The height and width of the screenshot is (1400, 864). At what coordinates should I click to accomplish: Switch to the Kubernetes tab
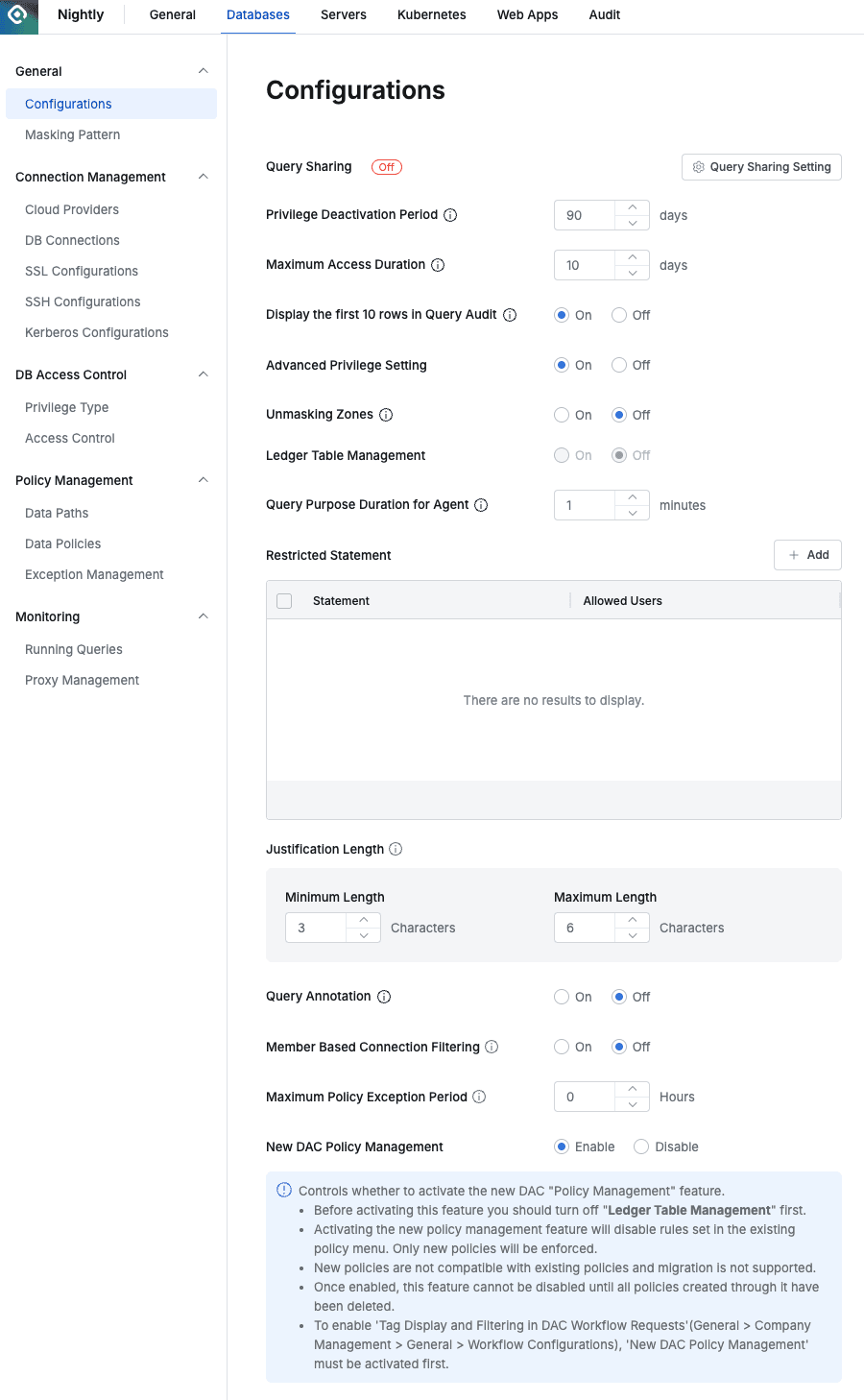click(431, 15)
